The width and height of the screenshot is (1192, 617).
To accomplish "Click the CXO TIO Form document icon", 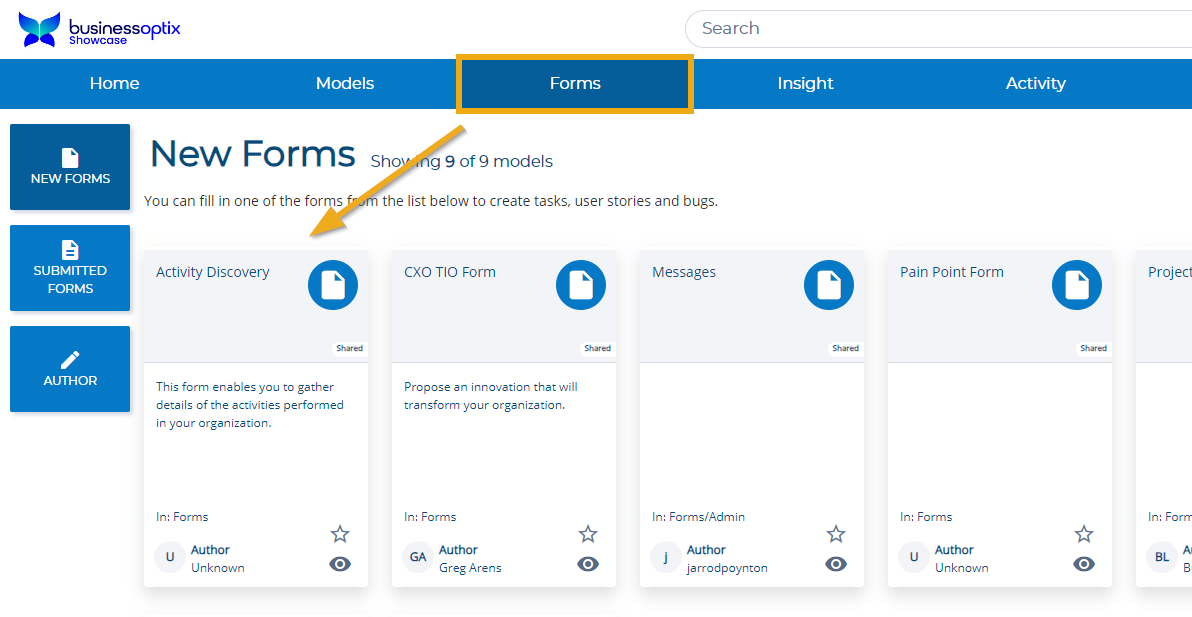I will [580, 285].
